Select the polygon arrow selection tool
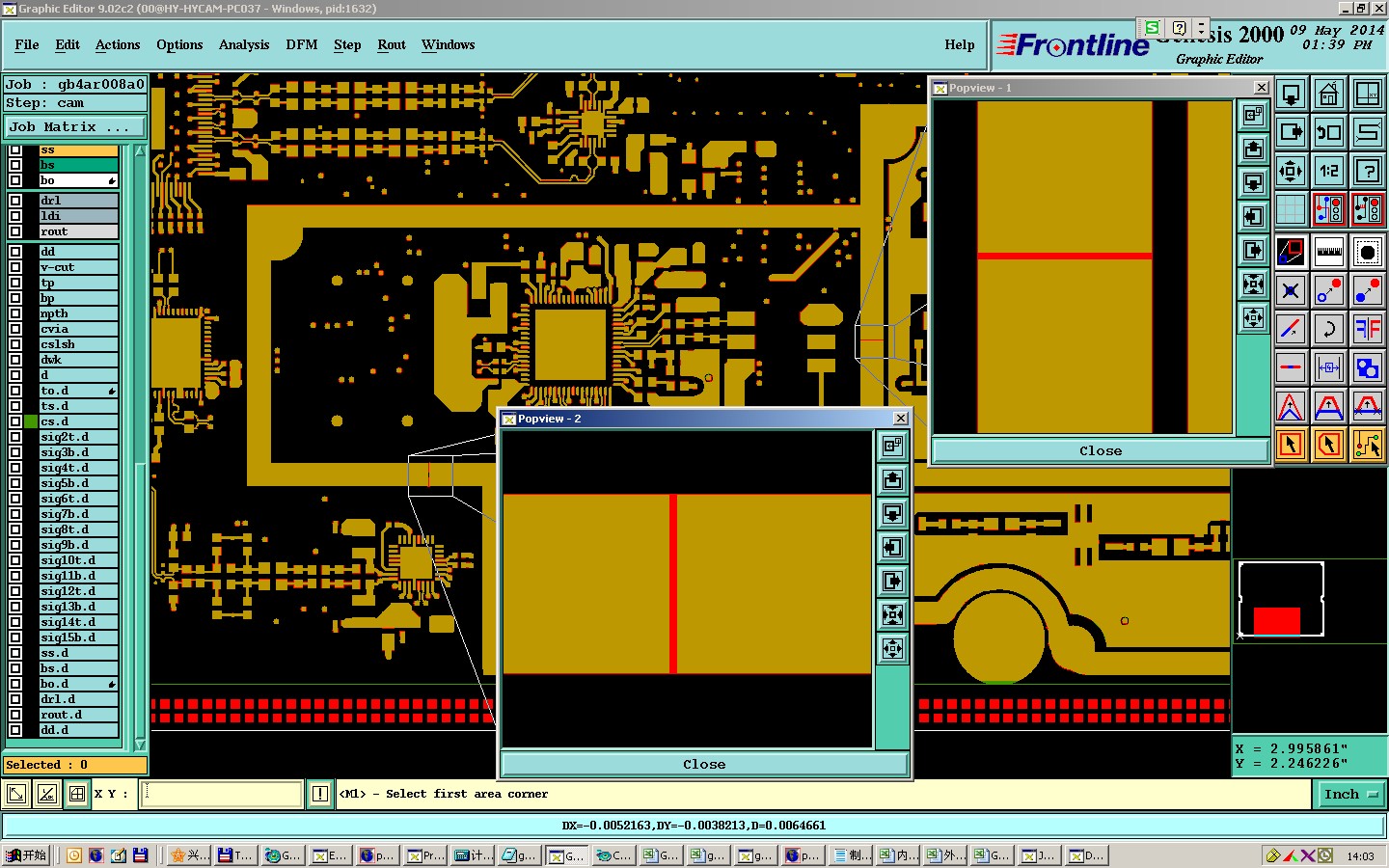This screenshot has height=868, width=1389. pyautogui.click(x=1329, y=445)
